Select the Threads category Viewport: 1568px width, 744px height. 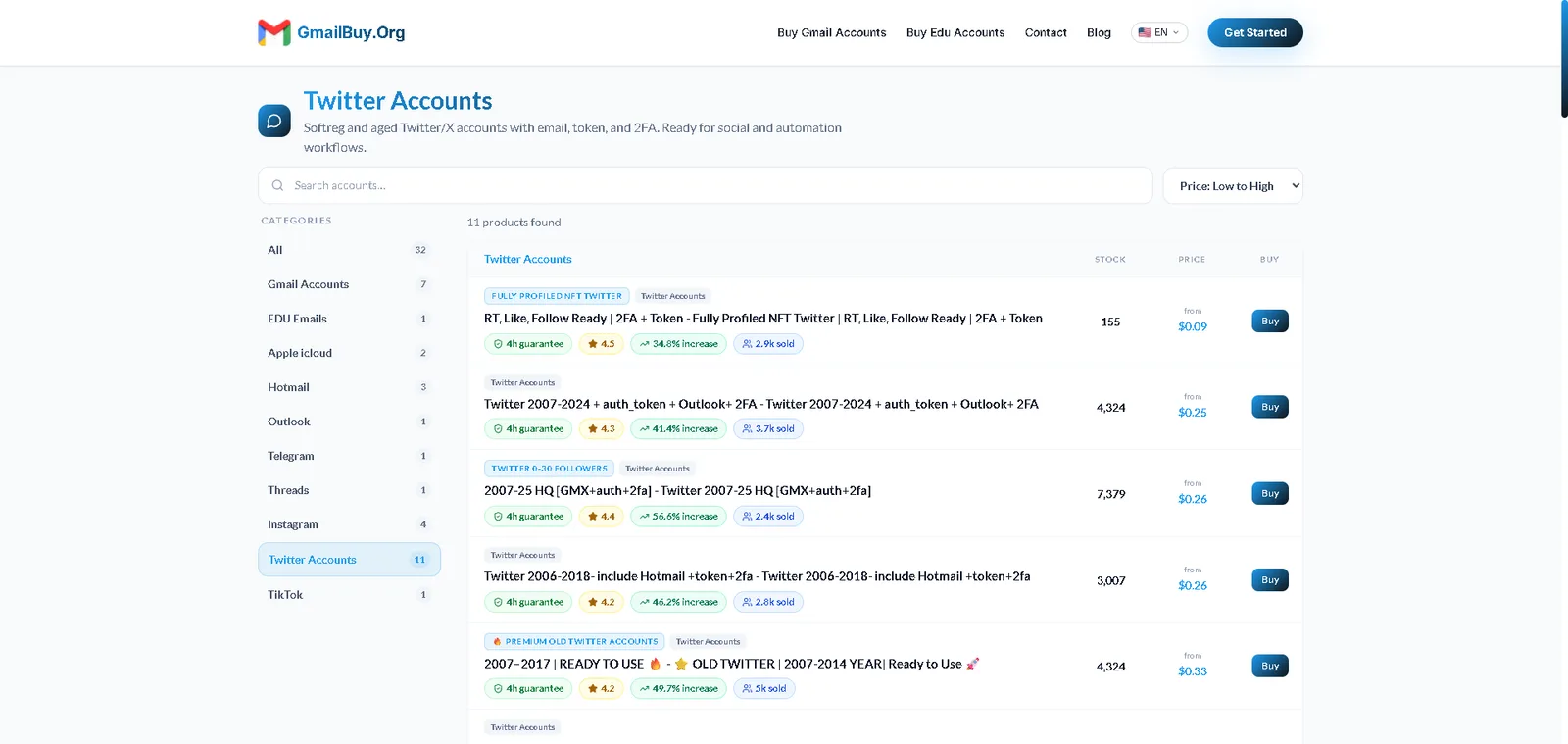click(349, 490)
